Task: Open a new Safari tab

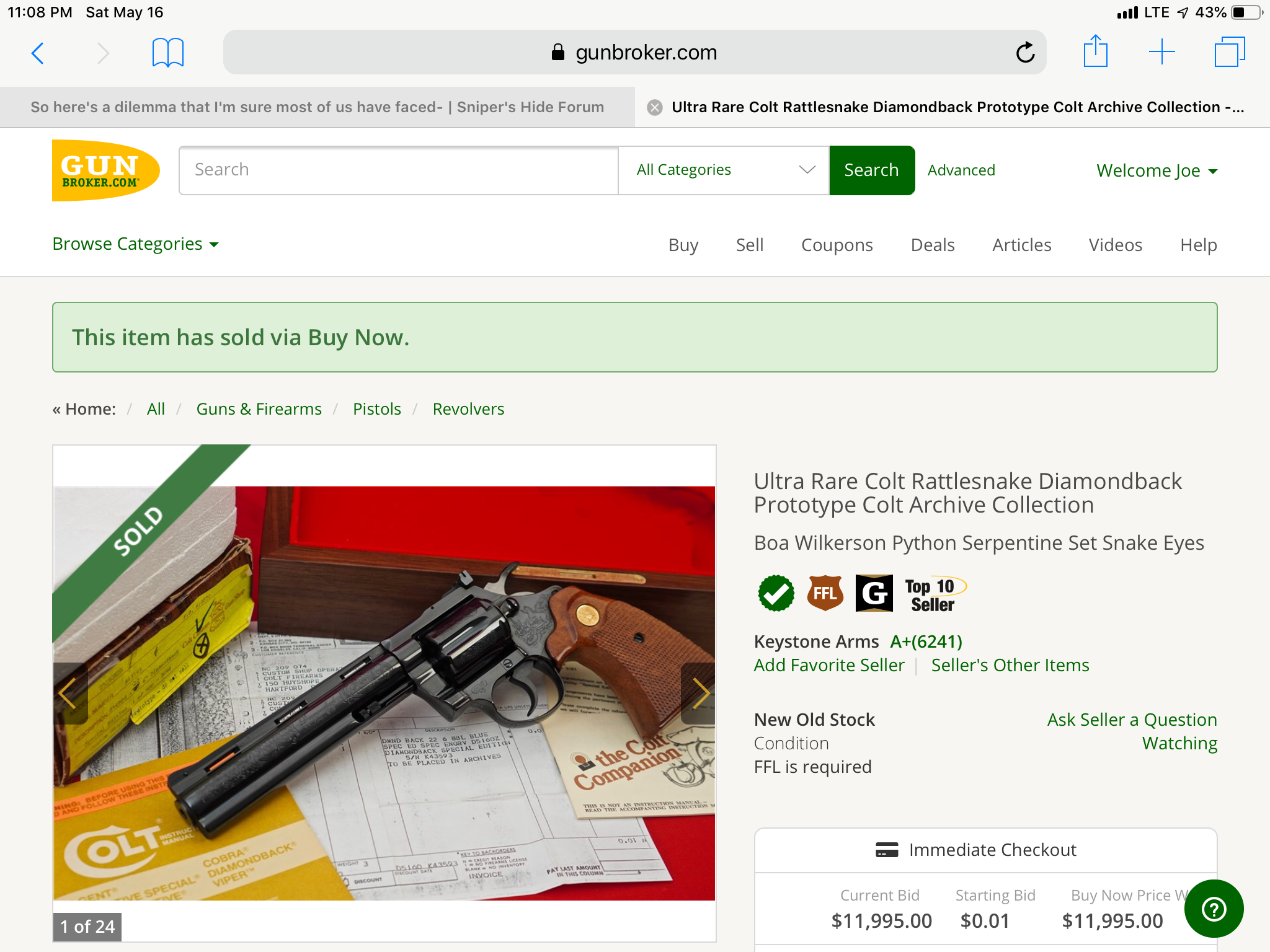Action: (x=1162, y=52)
